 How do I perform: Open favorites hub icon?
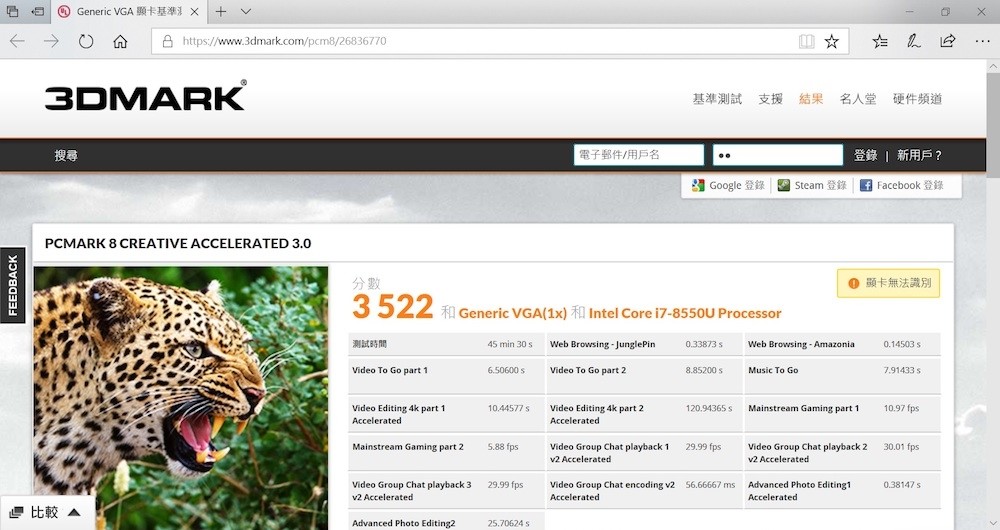(x=880, y=41)
